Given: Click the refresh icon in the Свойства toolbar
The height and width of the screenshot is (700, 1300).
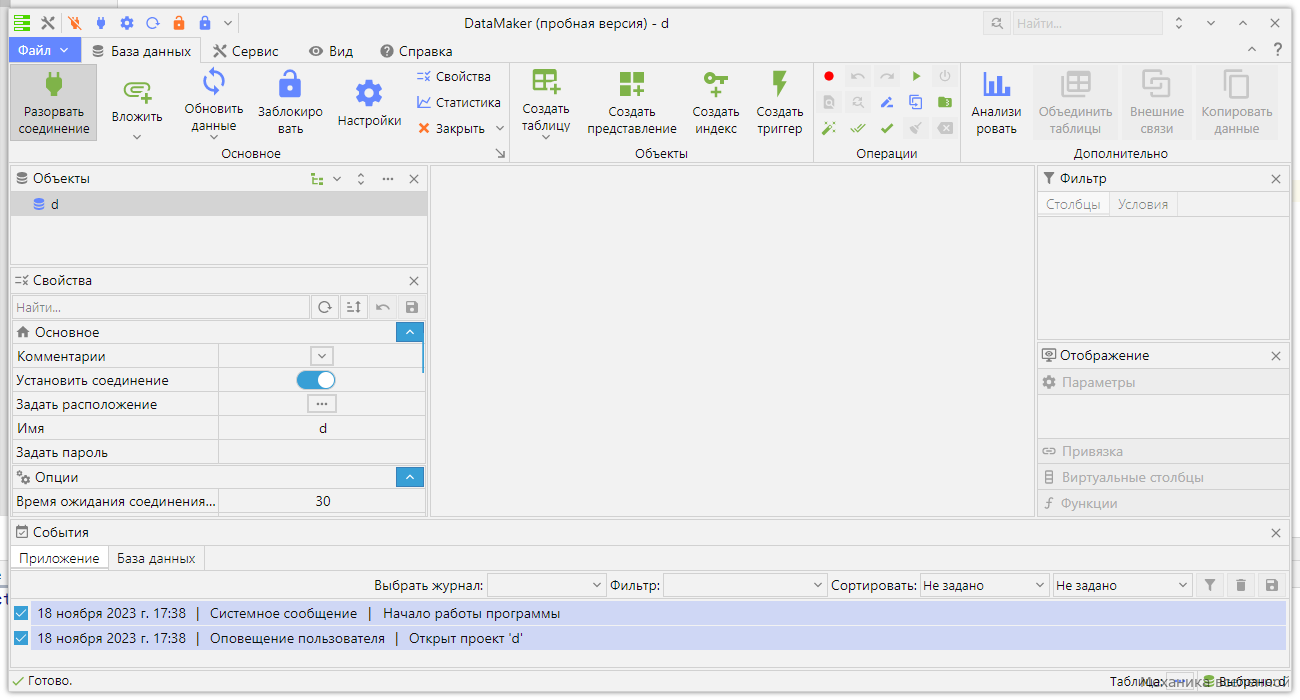Looking at the screenshot, I should click(325, 308).
